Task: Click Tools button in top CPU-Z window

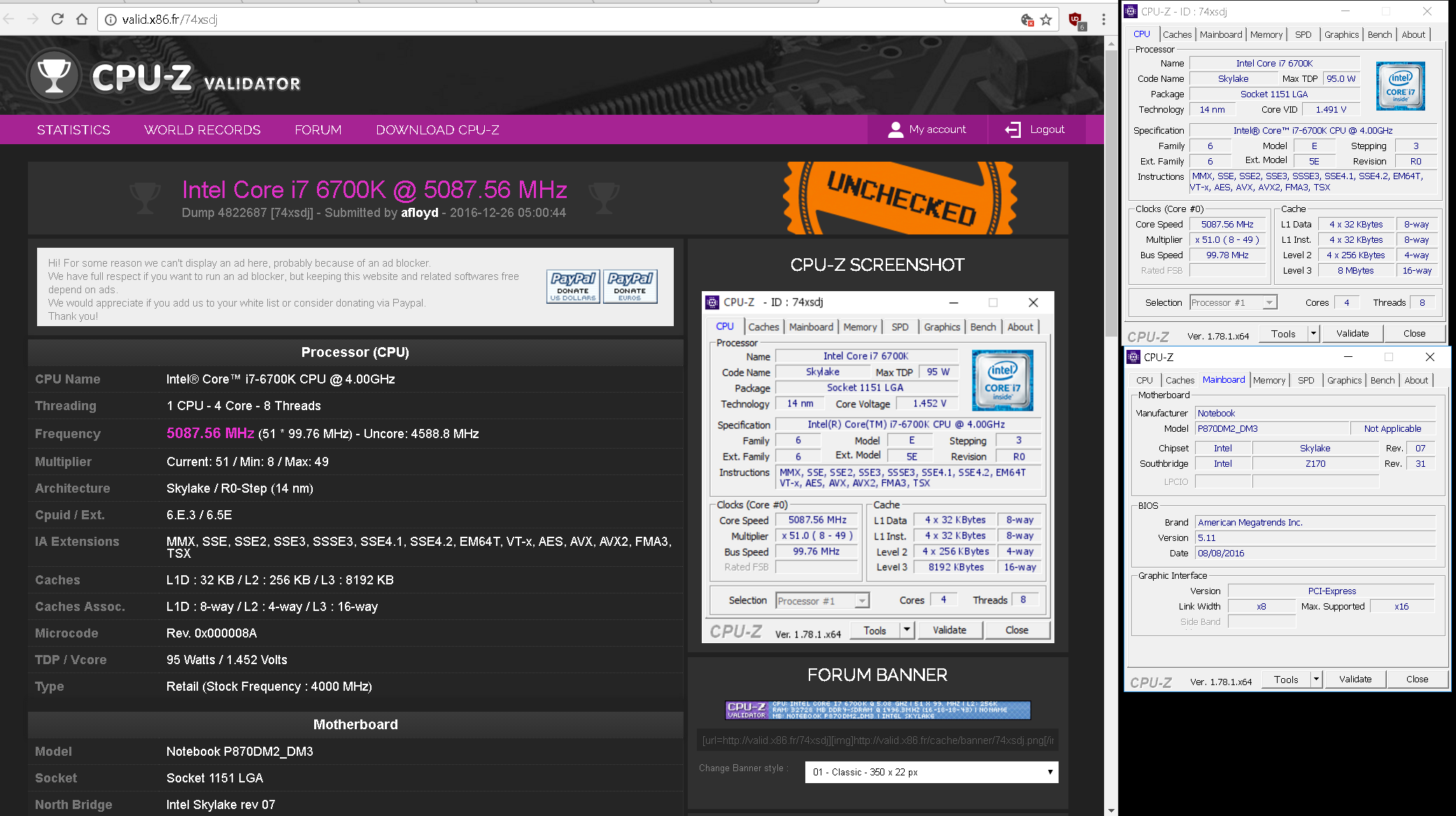Action: (1283, 334)
